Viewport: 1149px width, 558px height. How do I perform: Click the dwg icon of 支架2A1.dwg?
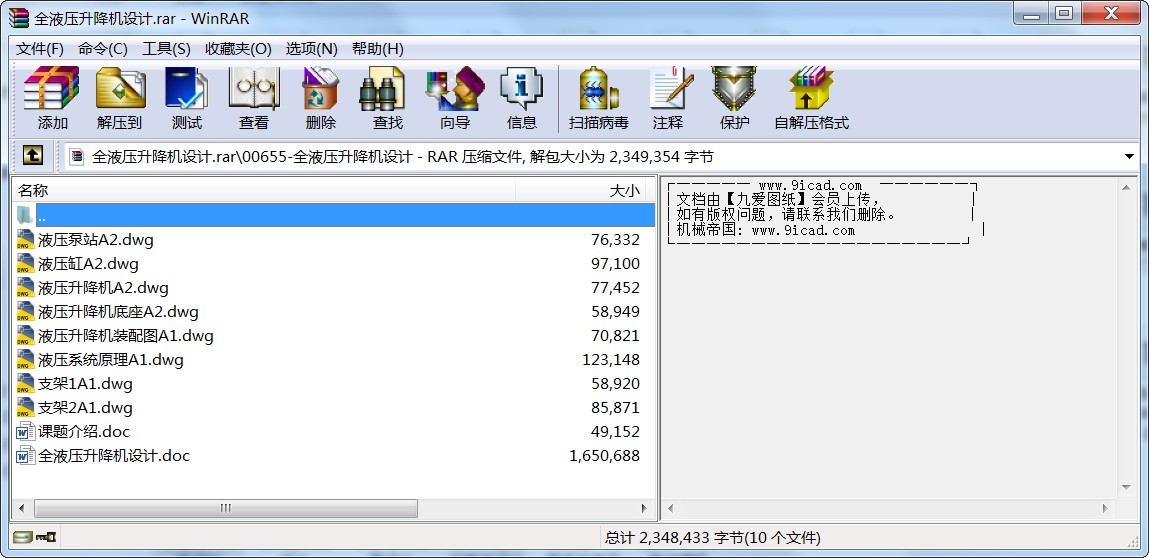point(26,408)
